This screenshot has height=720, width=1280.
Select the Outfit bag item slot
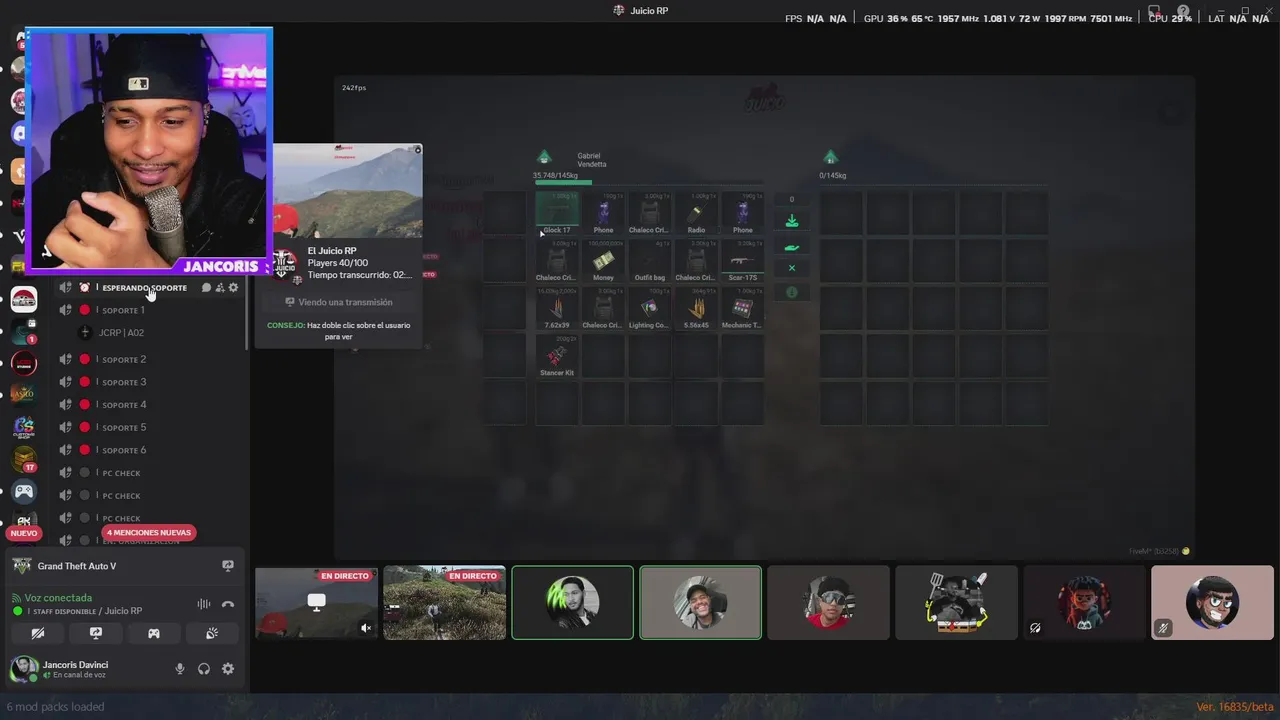click(649, 261)
